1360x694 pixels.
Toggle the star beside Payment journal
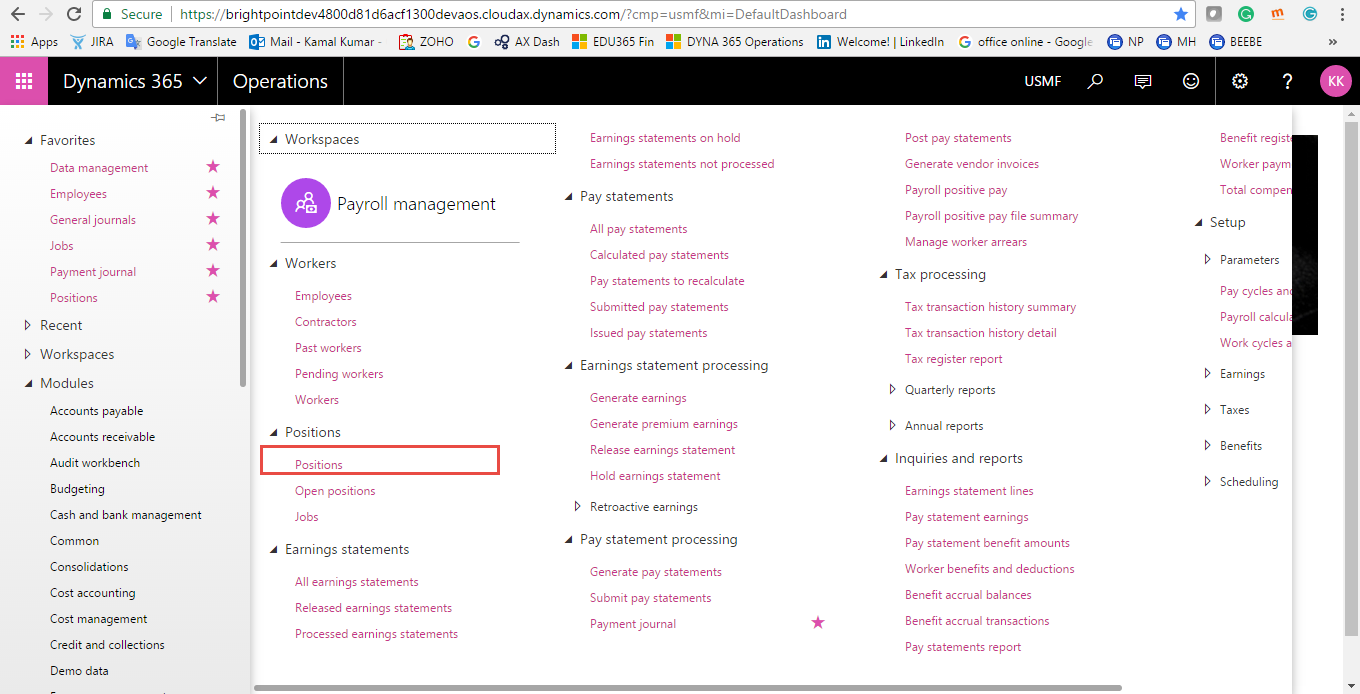(212, 271)
